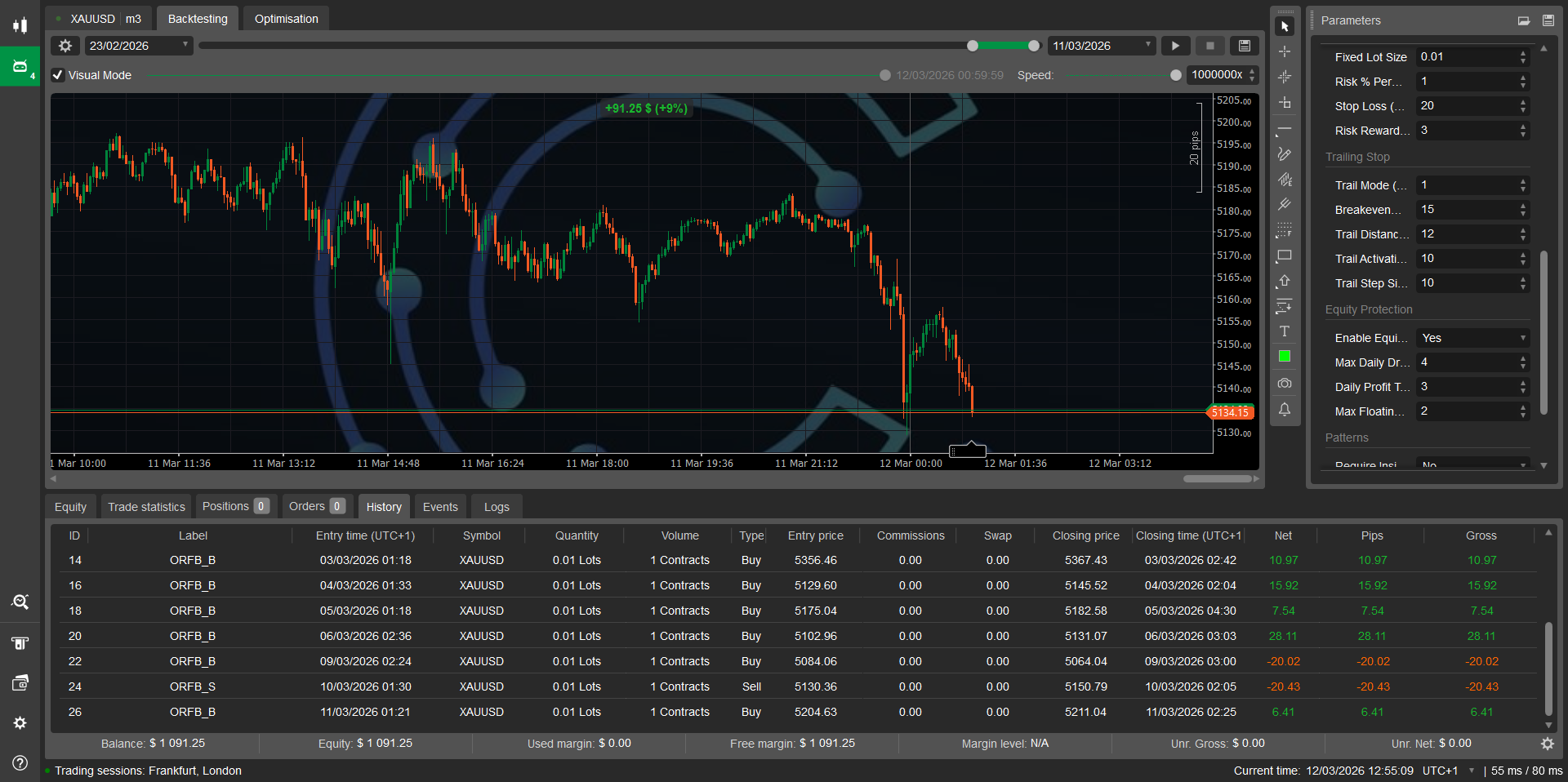Click the price alert bell icon
This screenshot has height=782, width=1568.
[x=1285, y=409]
